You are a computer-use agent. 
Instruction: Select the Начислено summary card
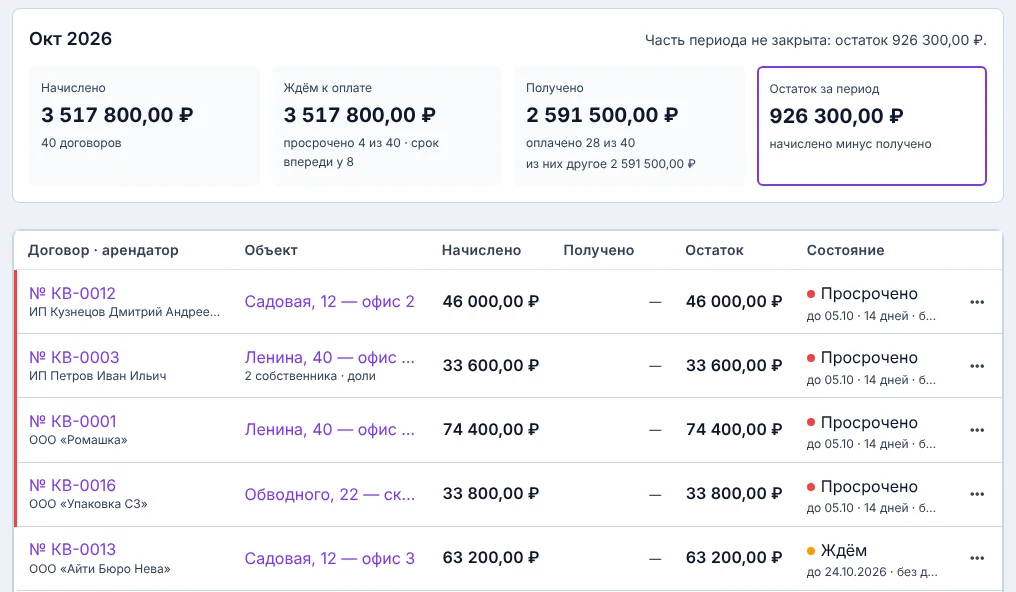(144, 126)
